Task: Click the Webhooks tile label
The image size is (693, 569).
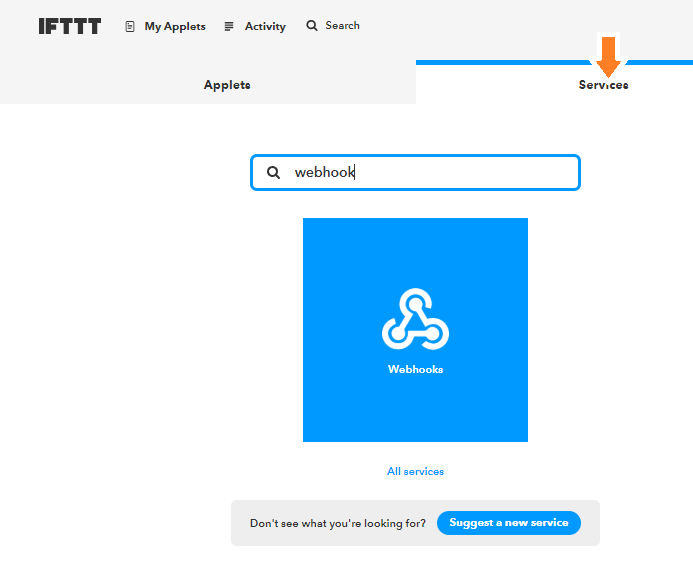Action: (x=415, y=369)
